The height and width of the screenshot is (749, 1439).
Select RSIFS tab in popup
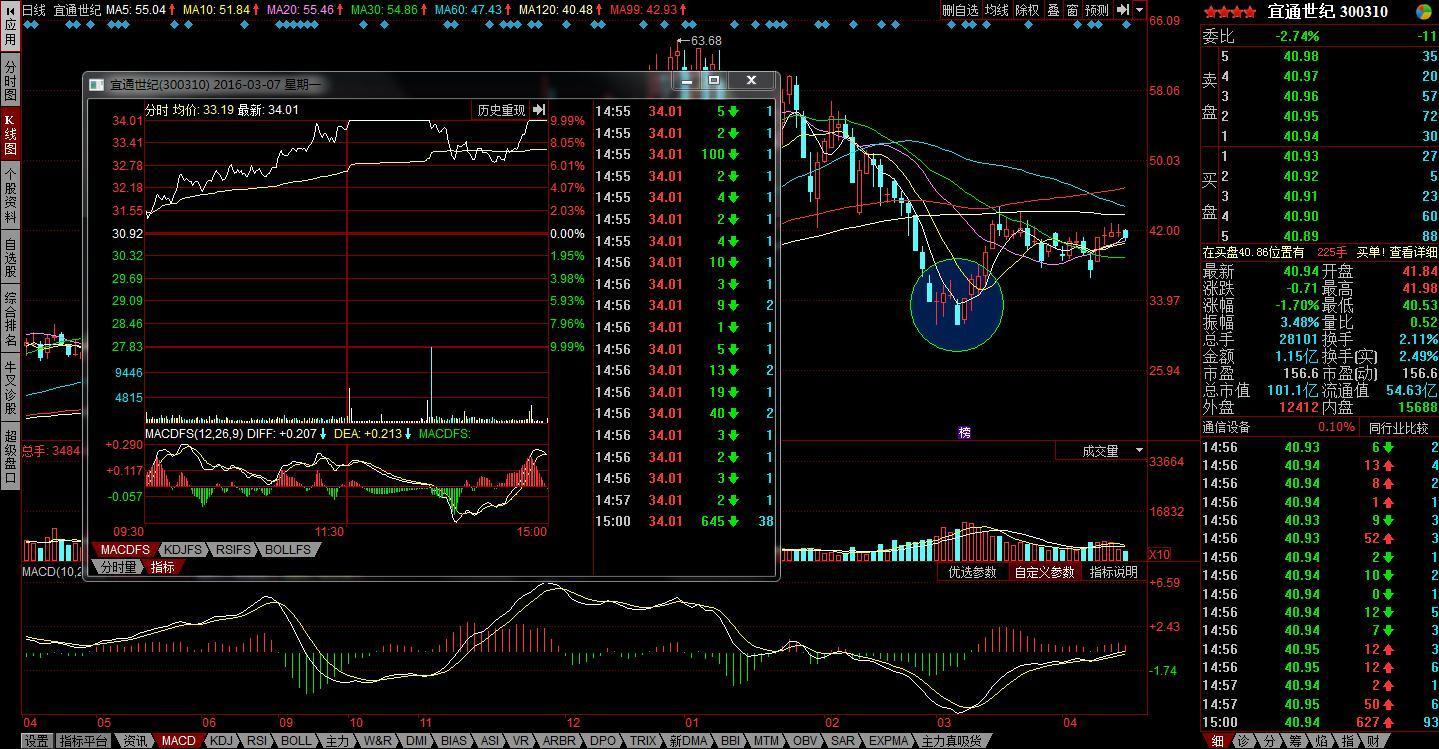(x=234, y=550)
